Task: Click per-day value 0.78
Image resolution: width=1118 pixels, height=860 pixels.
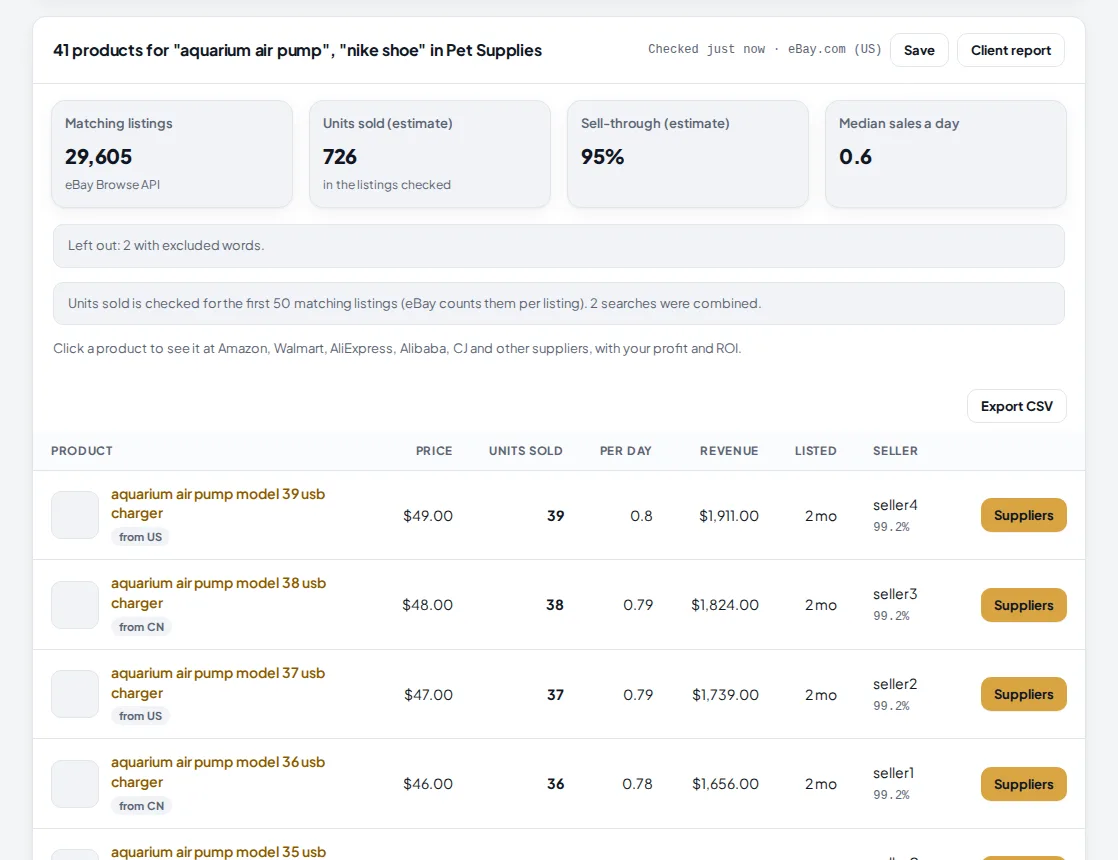Action: click(637, 784)
